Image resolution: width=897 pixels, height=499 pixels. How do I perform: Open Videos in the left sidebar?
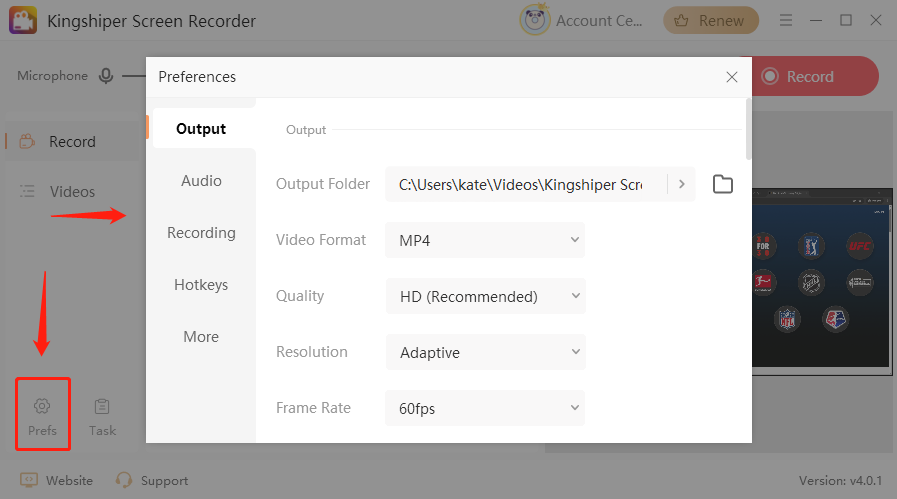click(x=72, y=192)
